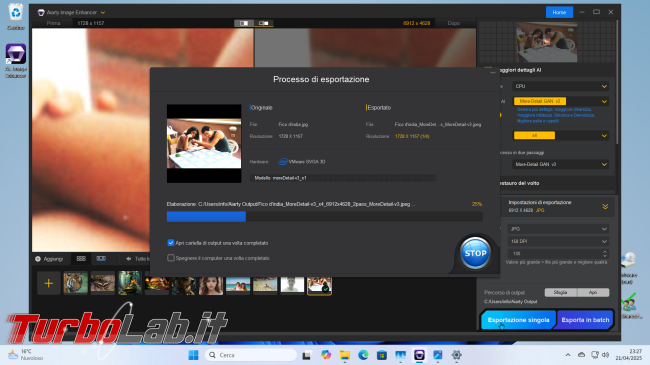The height and width of the screenshot is (365, 650).
Task: Select the selected couple-at-table thumbnail
Action: pyautogui.click(x=319, y=285)
